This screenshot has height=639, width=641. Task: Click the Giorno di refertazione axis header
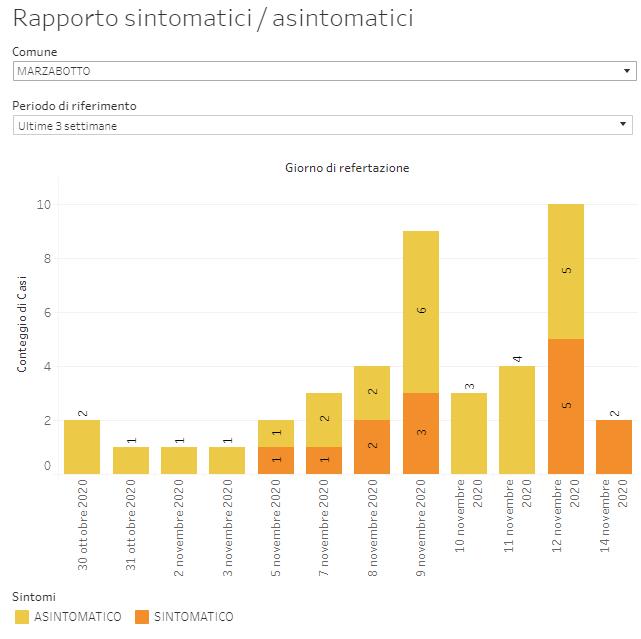click(346, 168)
